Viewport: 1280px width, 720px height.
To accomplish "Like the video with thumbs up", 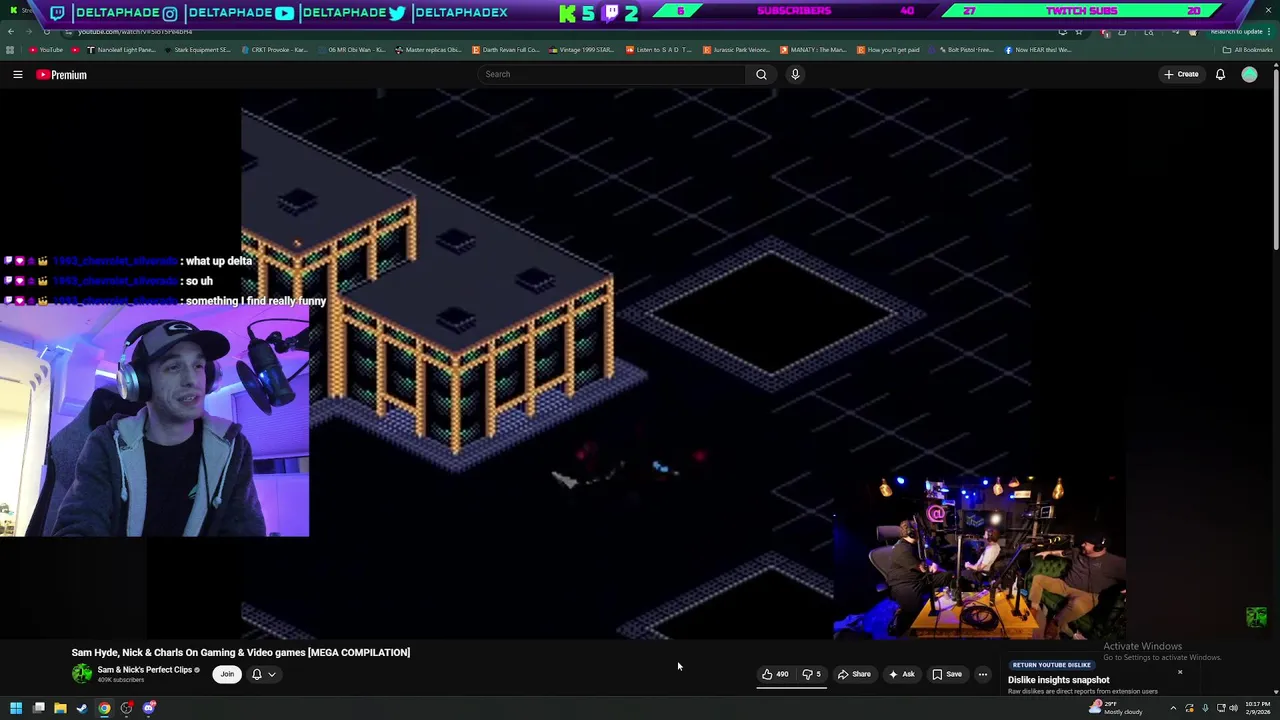I will (775, 674).
